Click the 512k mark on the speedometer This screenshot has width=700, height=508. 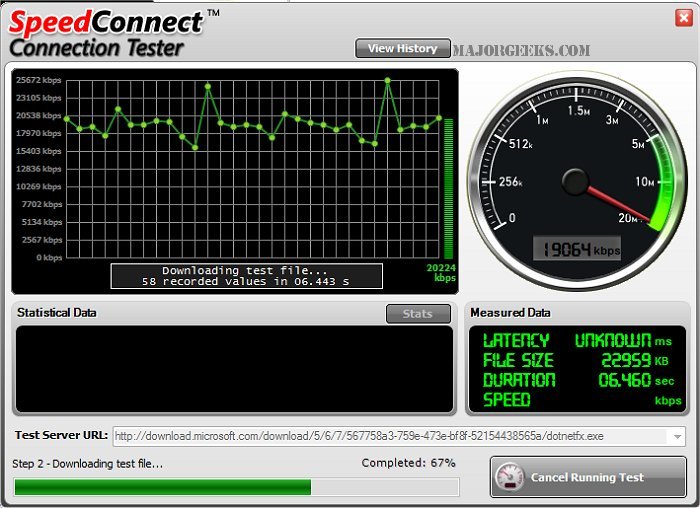(x=520, y=144)
